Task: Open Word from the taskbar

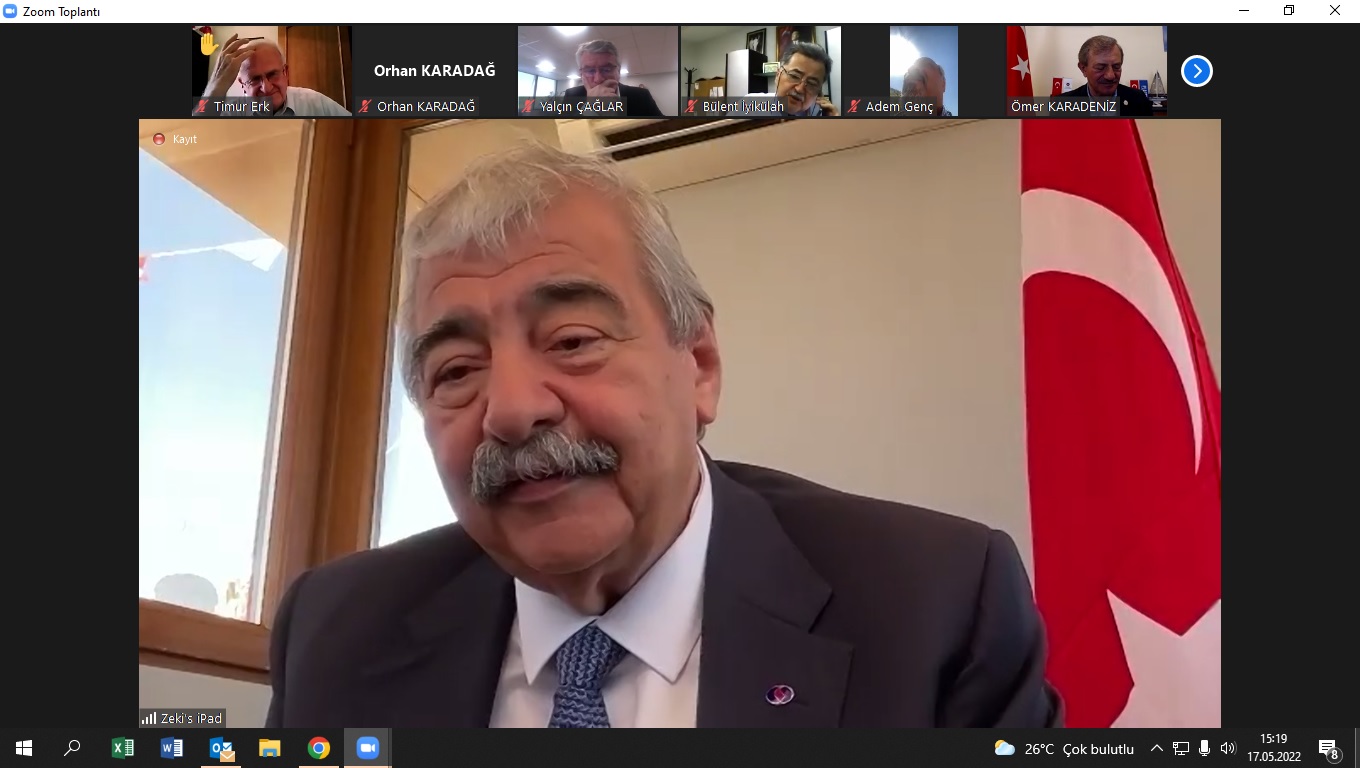Action: tap(171, 748)
